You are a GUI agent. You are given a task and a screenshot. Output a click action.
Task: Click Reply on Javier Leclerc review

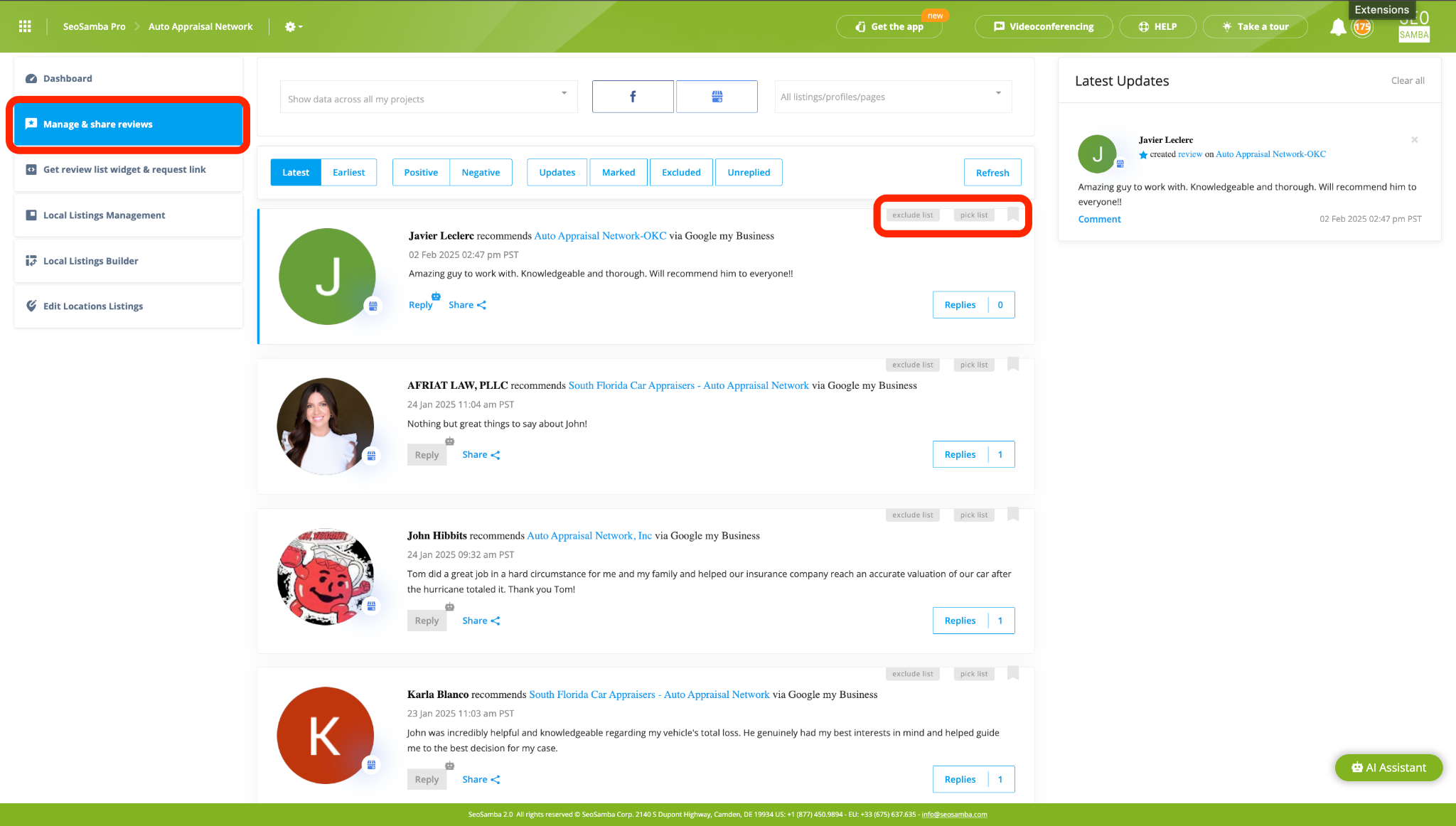420,305
